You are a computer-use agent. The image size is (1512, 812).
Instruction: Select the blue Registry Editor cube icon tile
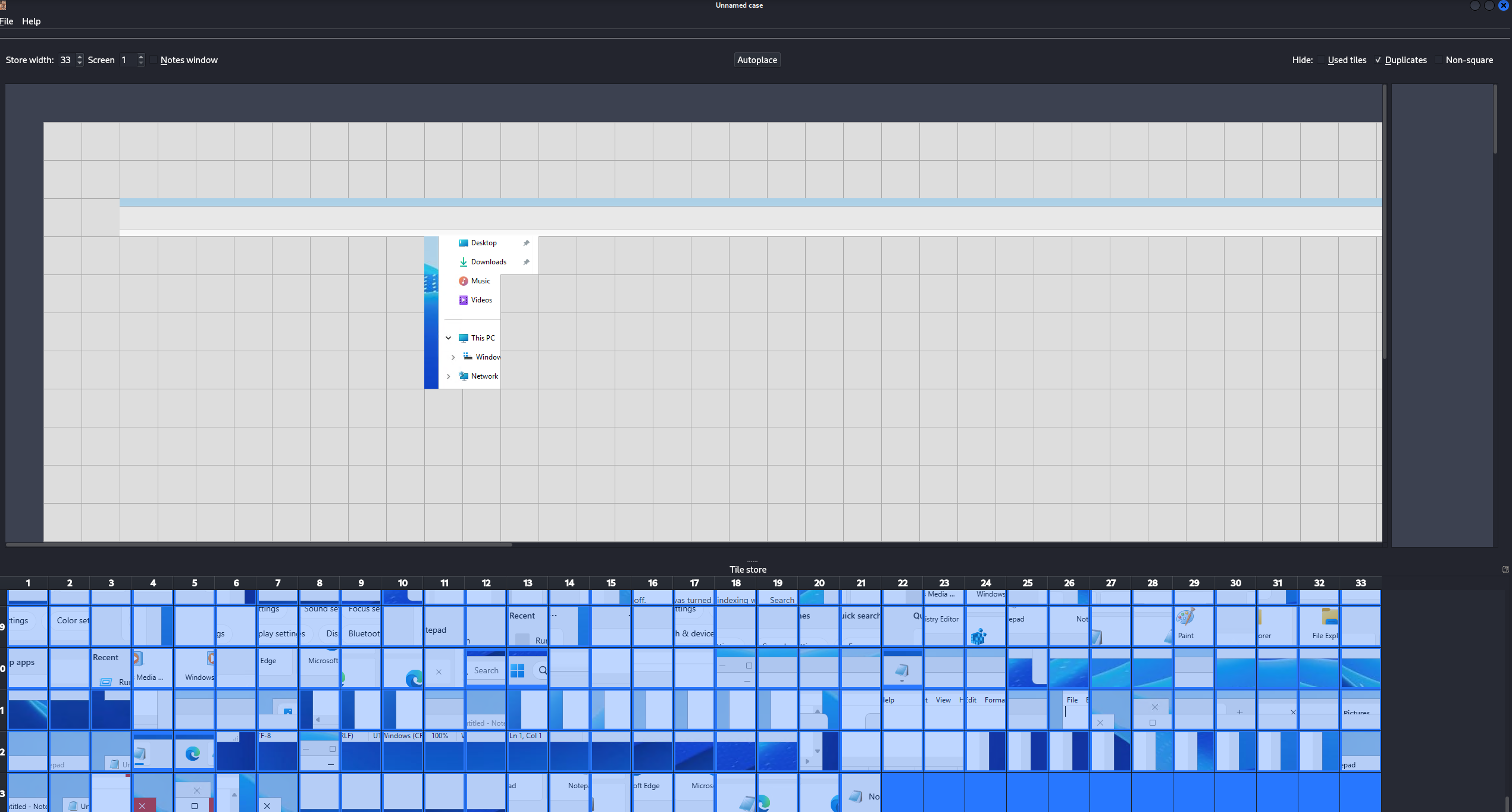coord(986,626)
